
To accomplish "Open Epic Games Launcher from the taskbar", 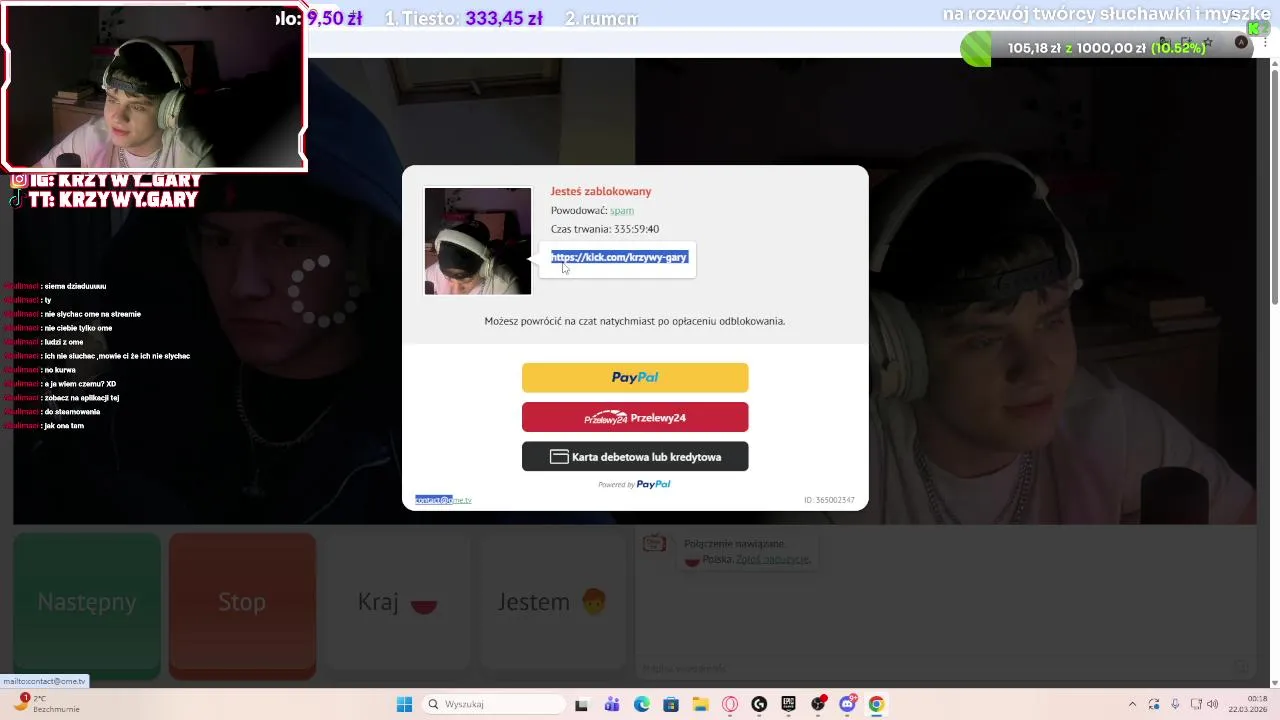I will coord(788,704).
